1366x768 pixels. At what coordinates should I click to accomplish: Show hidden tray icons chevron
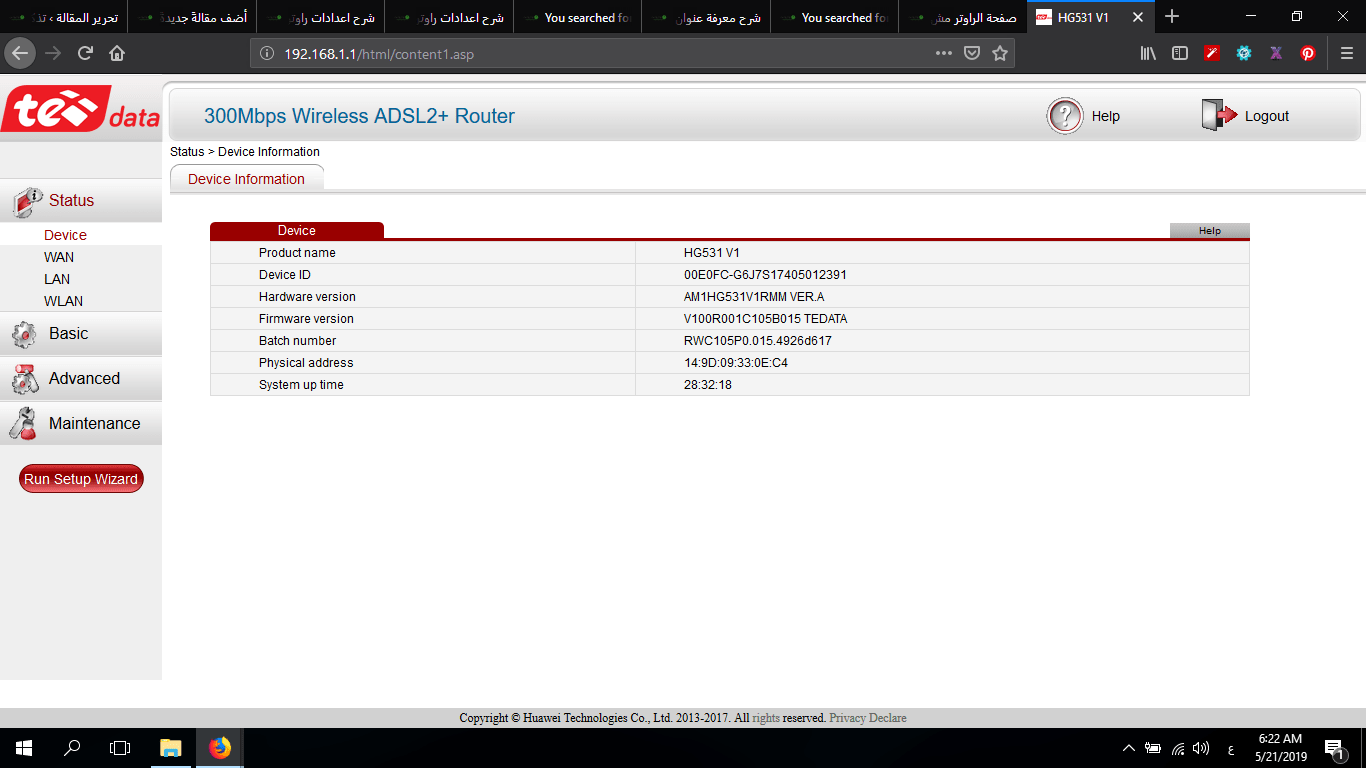click(x=1129, y=748)
